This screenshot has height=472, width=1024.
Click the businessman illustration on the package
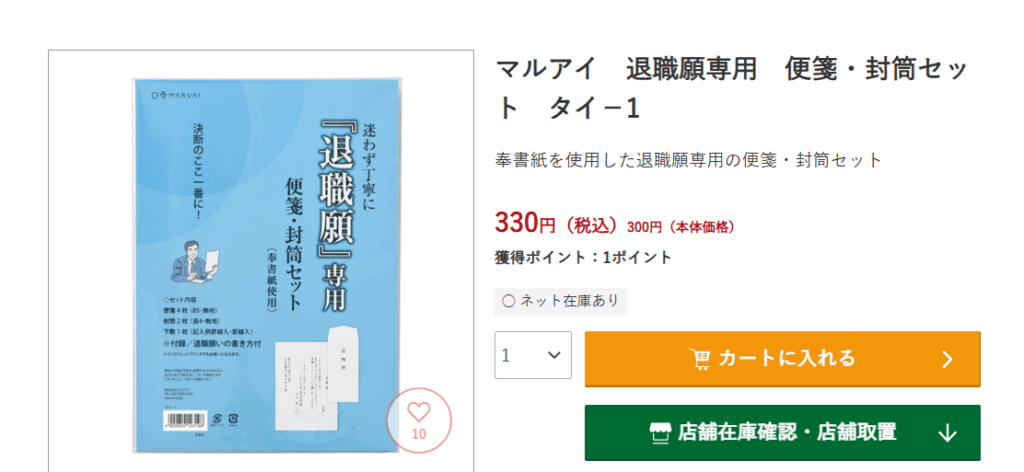tap(194, 262)
